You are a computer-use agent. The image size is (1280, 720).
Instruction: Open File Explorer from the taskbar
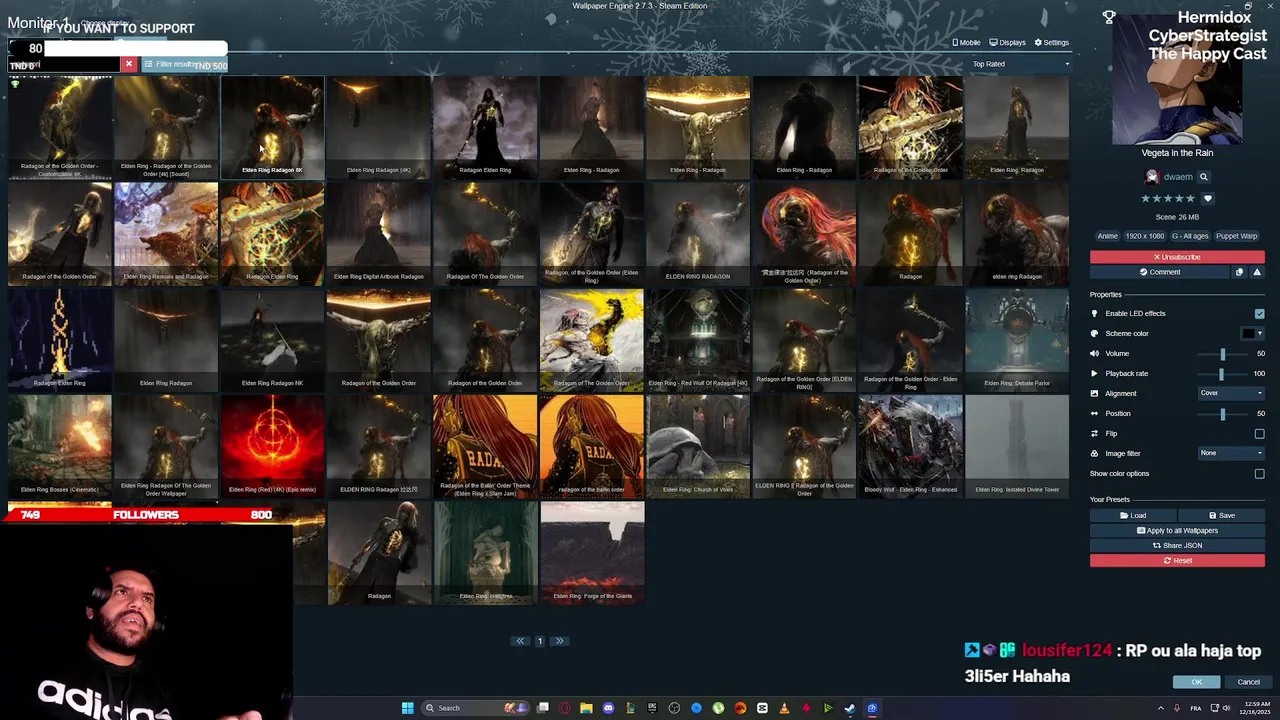click(586, 708)
